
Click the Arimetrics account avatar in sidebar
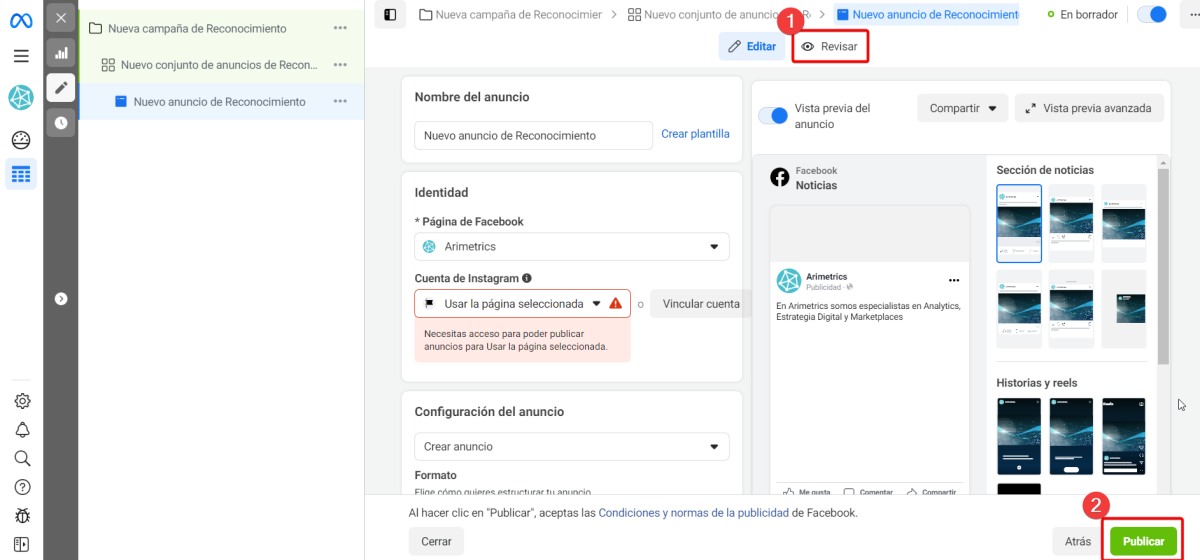pos(21,97)
